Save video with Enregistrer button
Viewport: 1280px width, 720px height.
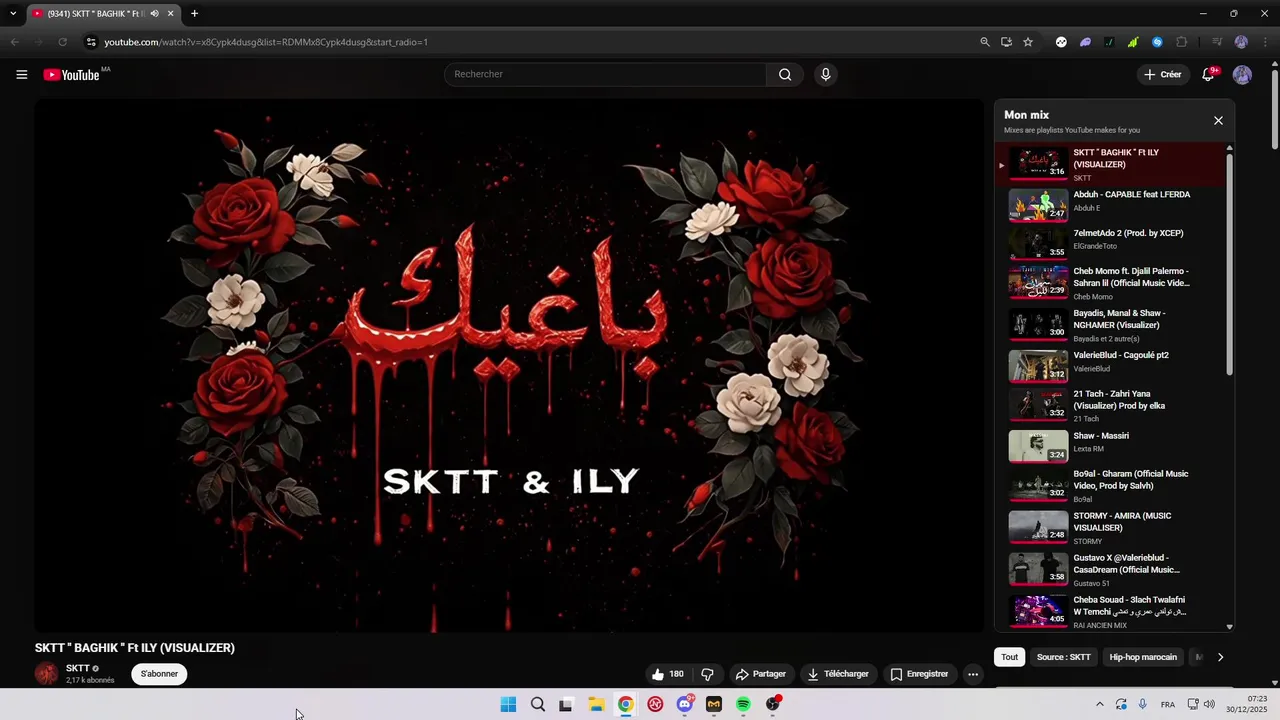click(919, 674)
